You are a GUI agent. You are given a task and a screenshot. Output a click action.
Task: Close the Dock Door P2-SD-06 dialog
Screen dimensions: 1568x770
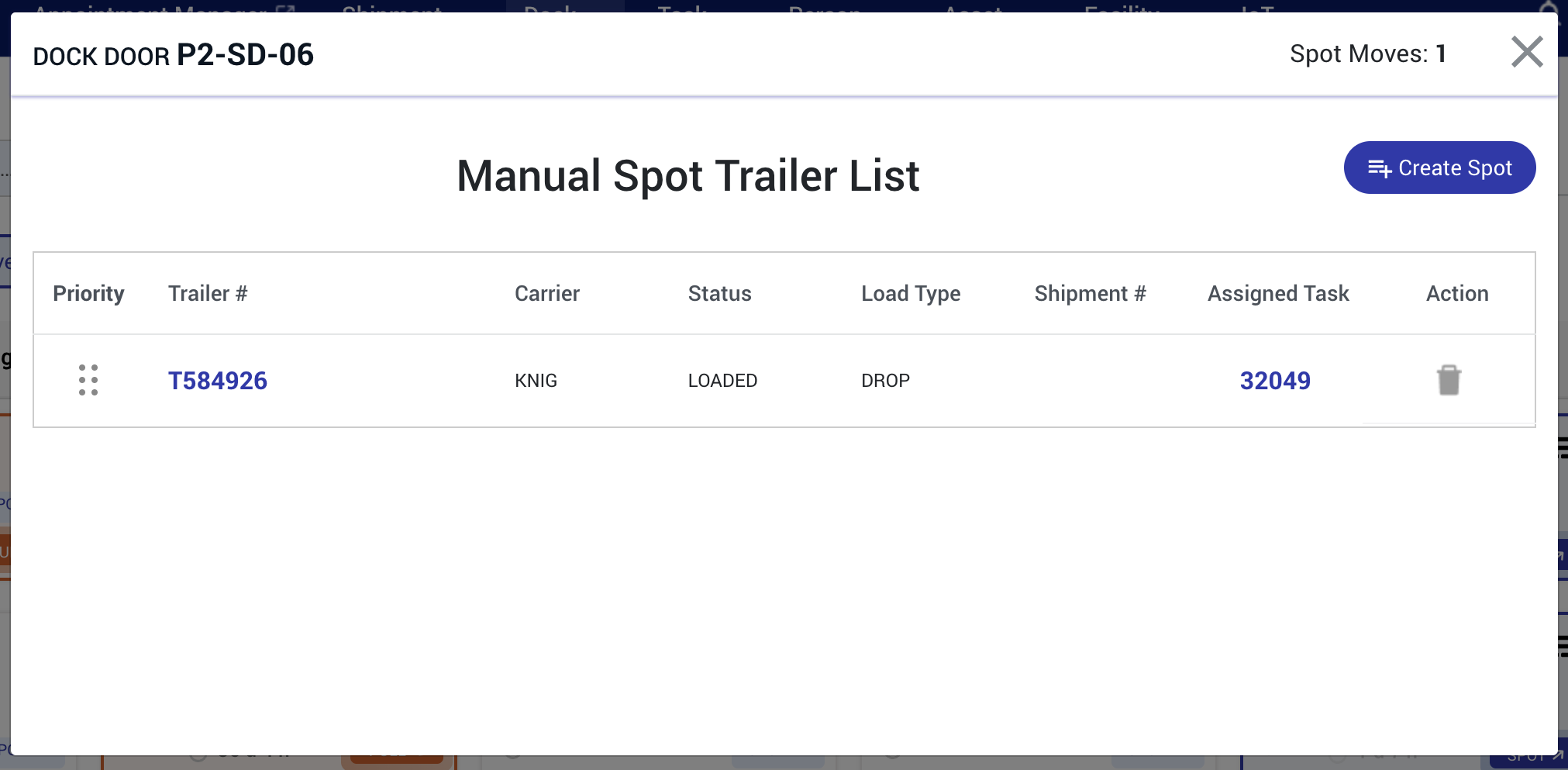click(x=1527, y=52)
